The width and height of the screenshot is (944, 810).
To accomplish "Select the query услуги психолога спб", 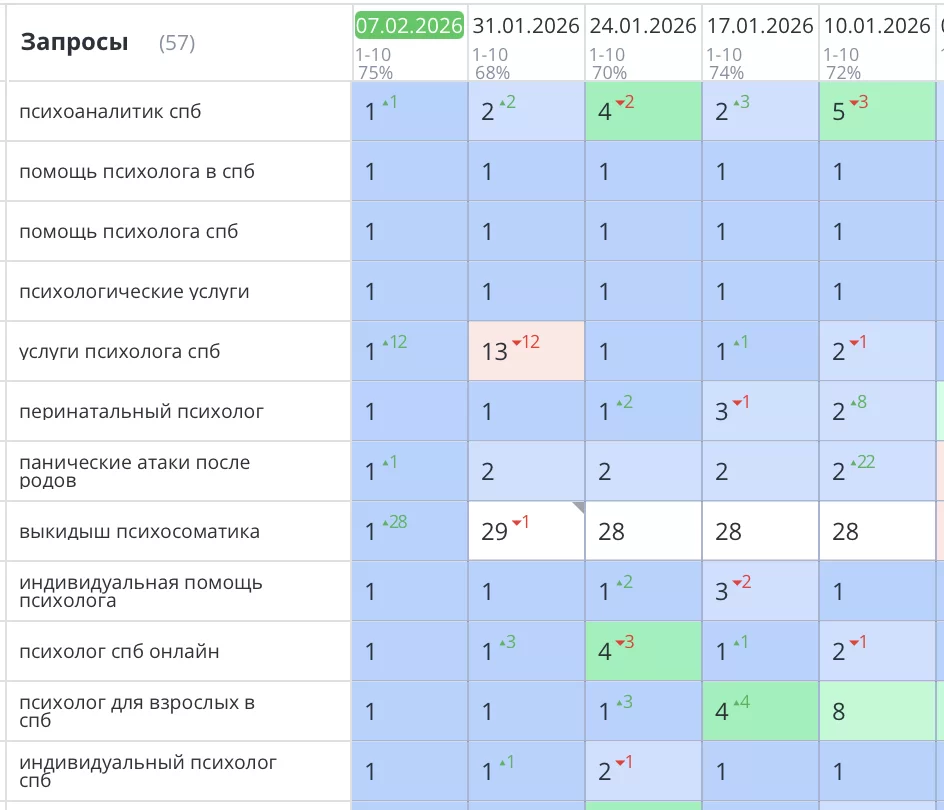I will (x=119, y=351).
